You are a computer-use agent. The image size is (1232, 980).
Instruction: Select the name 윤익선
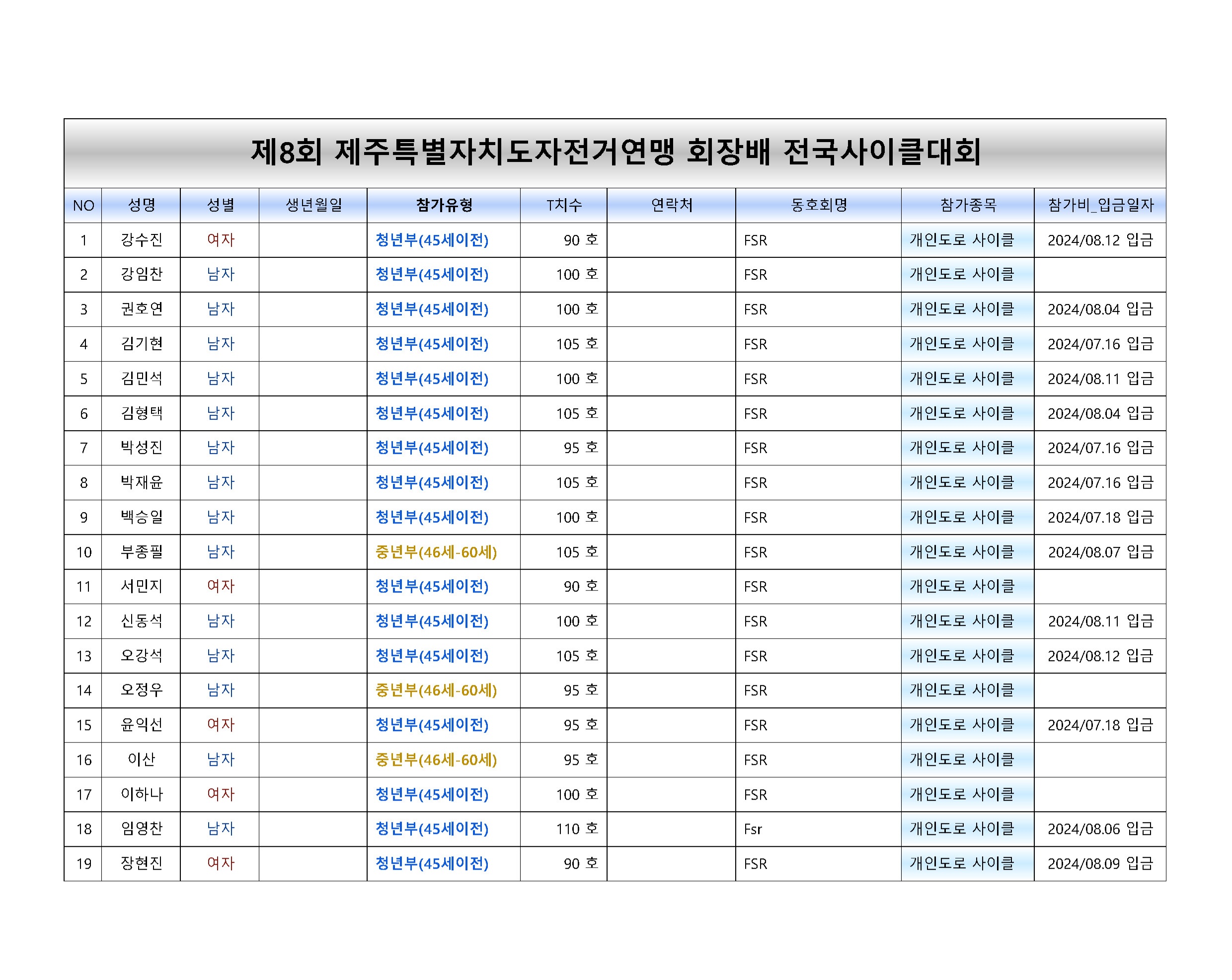[141, 725]
